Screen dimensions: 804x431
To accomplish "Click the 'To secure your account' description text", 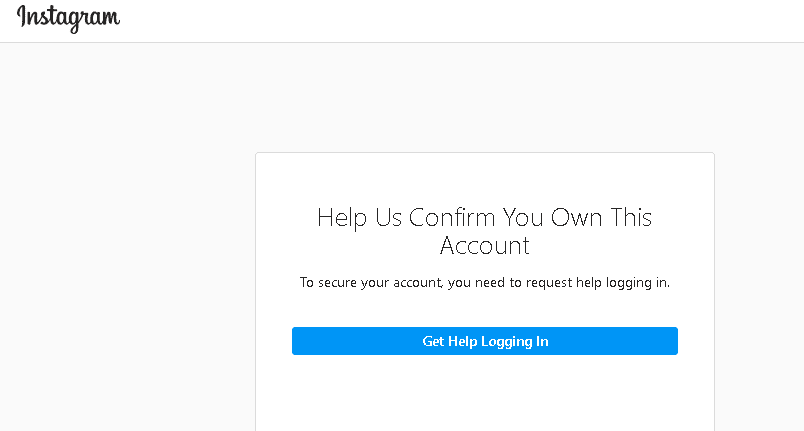I will (484, 283).
